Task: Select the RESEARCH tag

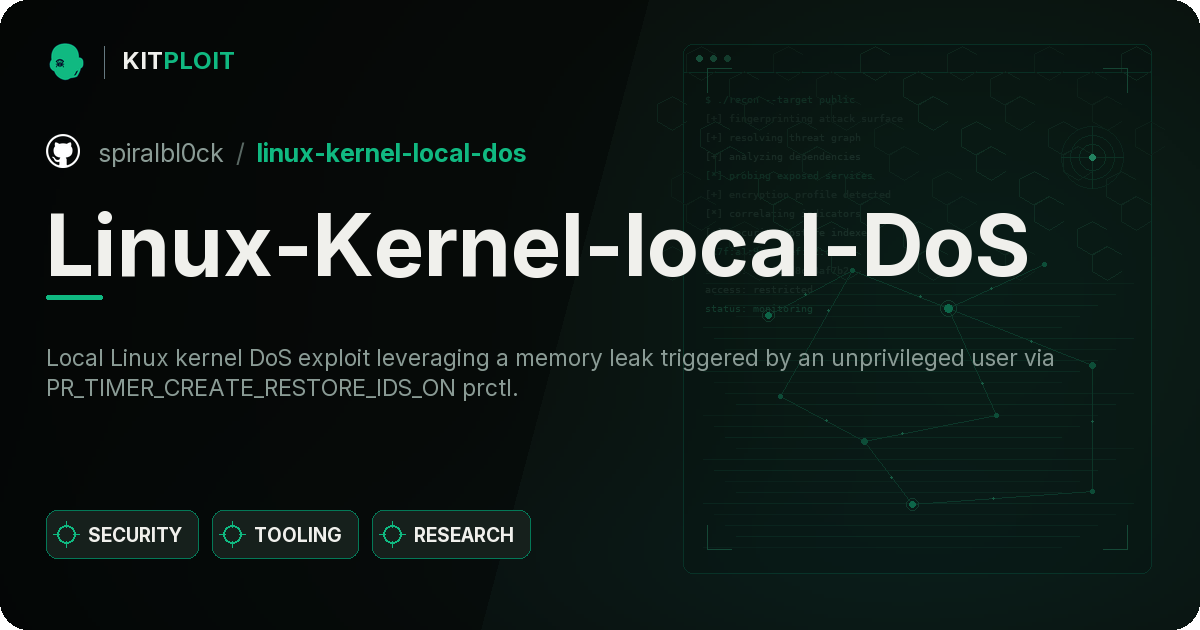Action: click(x=451, y=535)
